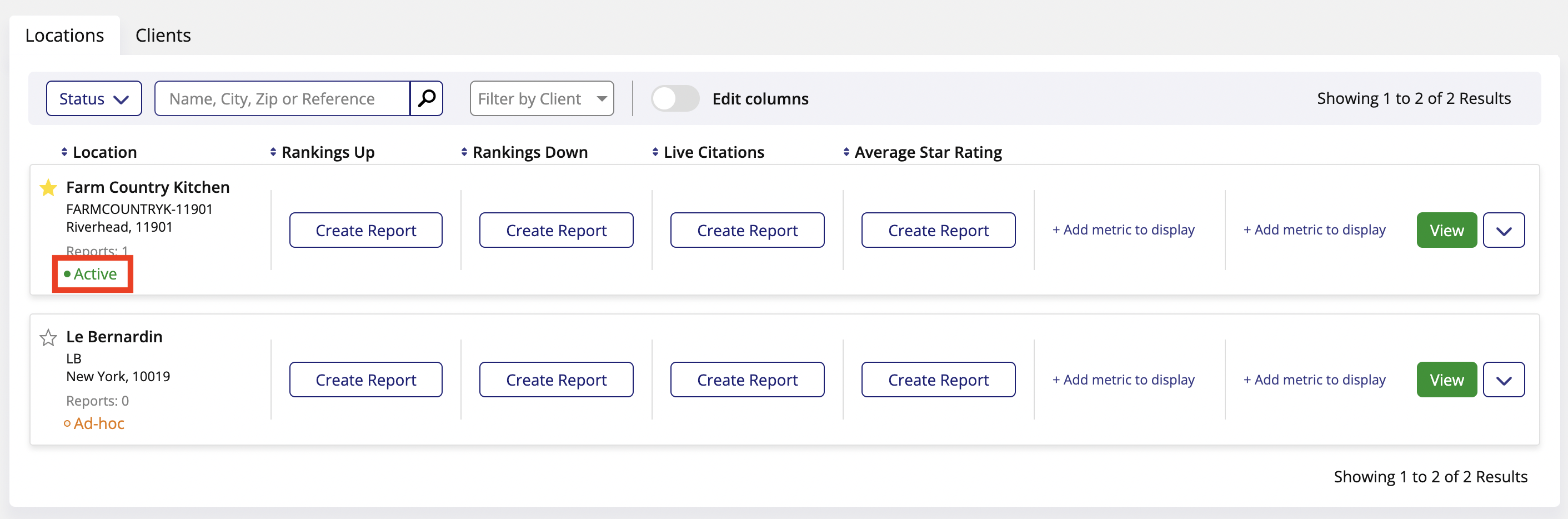
Task: Click the search magnifying glass icon
Action: 426,98
